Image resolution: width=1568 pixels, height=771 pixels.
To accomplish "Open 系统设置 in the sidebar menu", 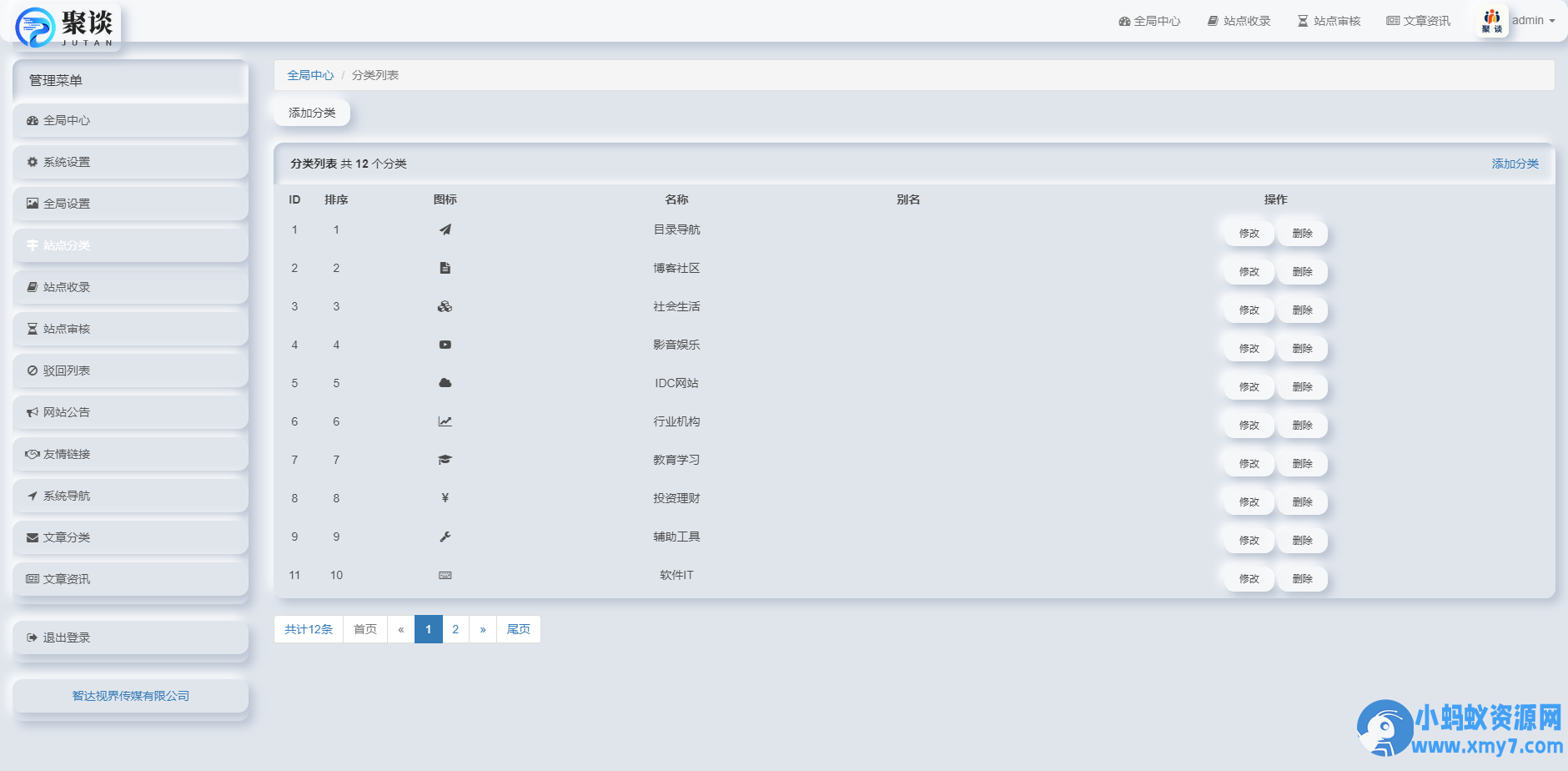I will pos(67,162).
